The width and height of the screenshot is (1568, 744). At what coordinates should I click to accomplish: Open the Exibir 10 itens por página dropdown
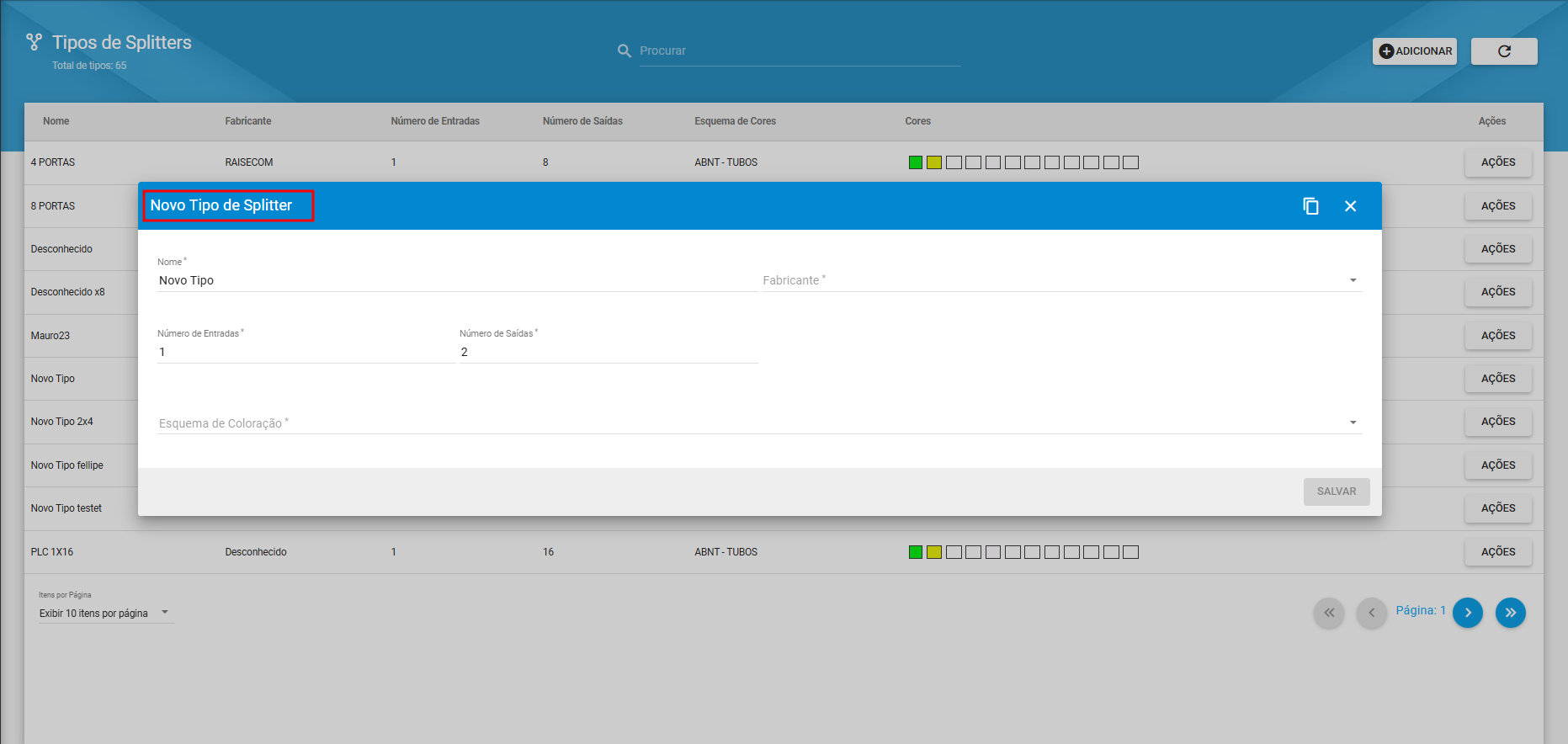pyautogui.click(x=105, y=613)
